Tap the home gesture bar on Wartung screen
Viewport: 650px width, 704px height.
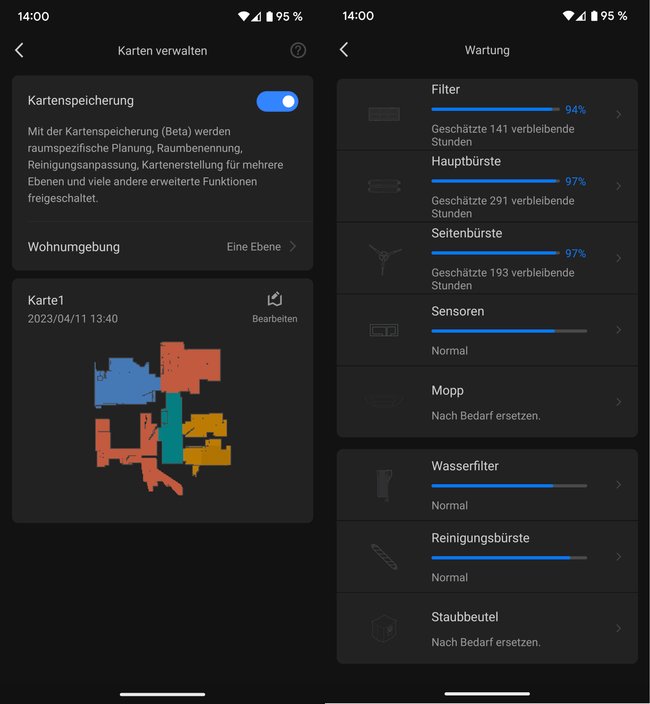click(487, 694)
